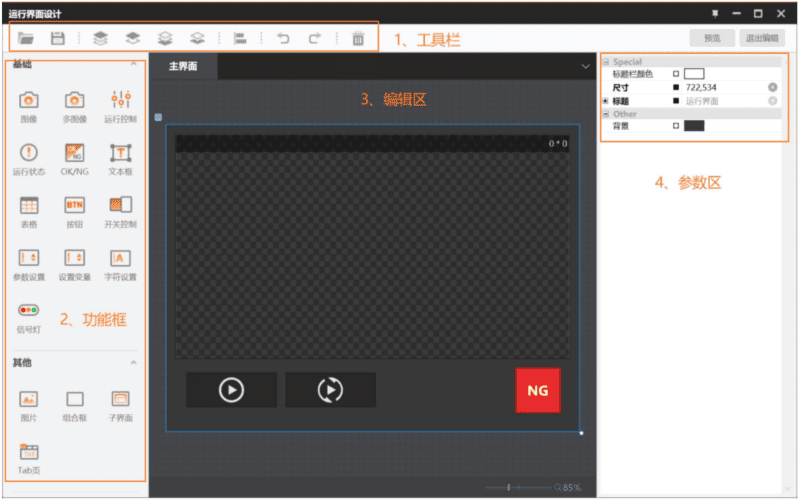801x501 pixels.
Task: Click the 运行界面 title field
Action: pos(725,101)
